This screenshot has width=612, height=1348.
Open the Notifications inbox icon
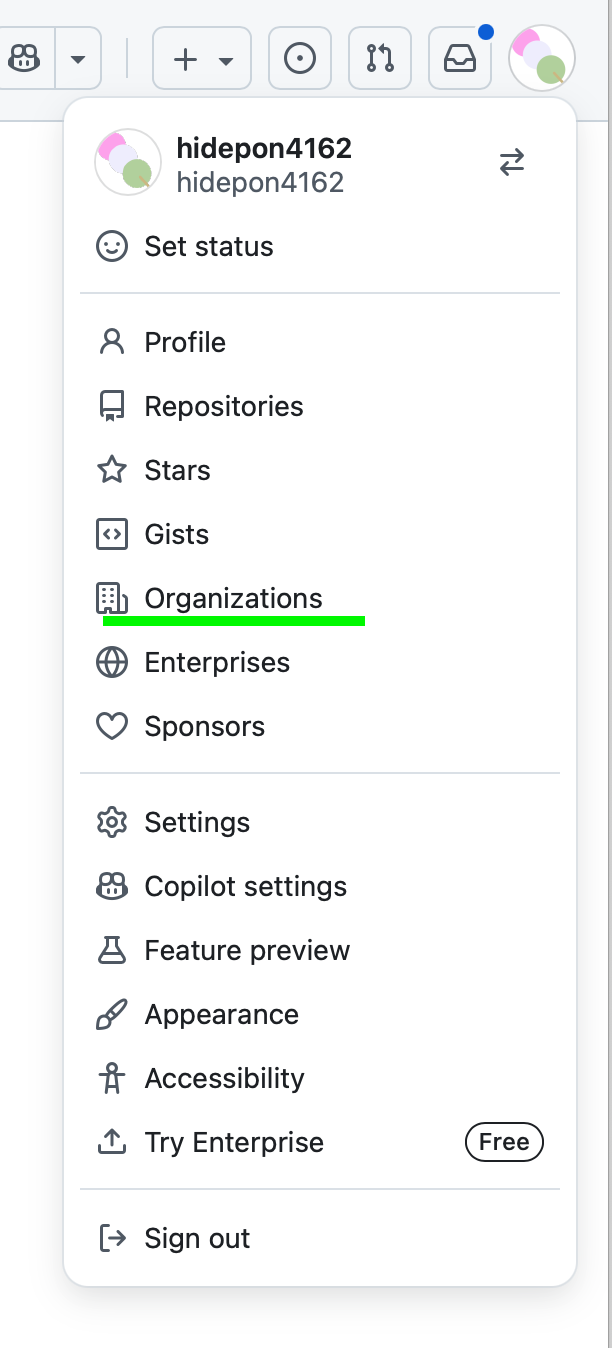point(460,59)
